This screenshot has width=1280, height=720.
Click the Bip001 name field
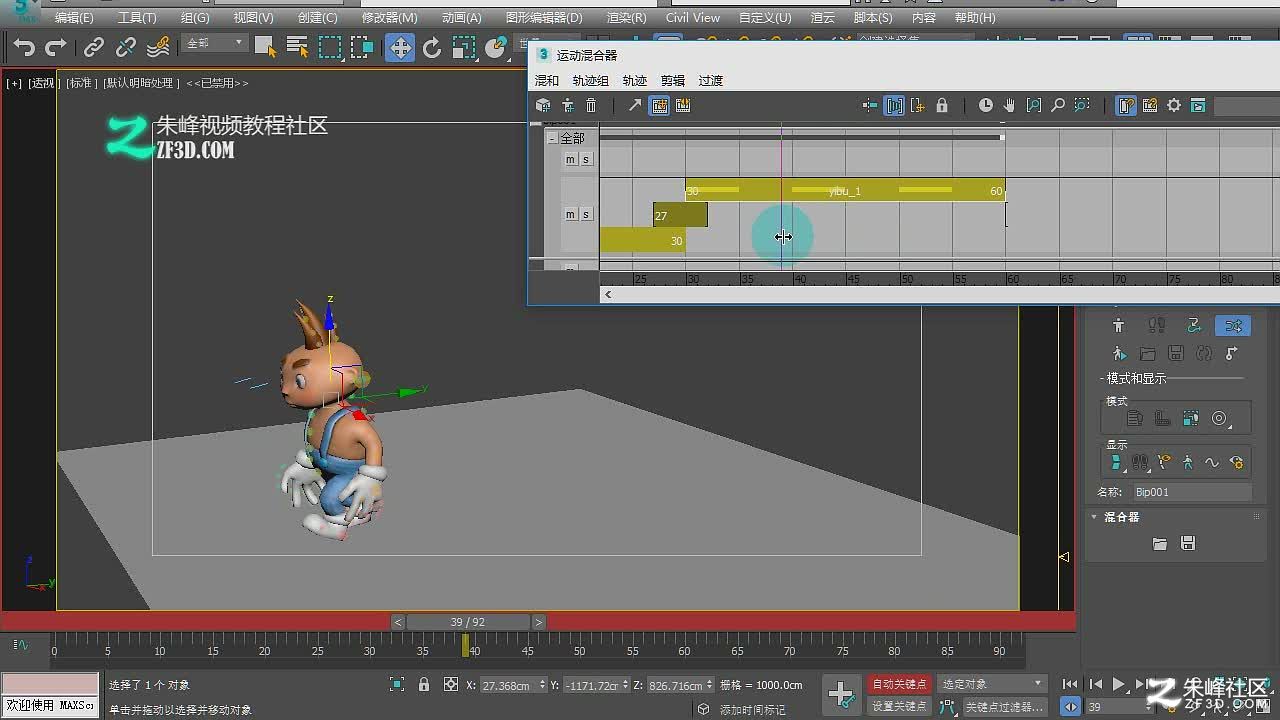pyautogui.click(x=1191, y=492)
